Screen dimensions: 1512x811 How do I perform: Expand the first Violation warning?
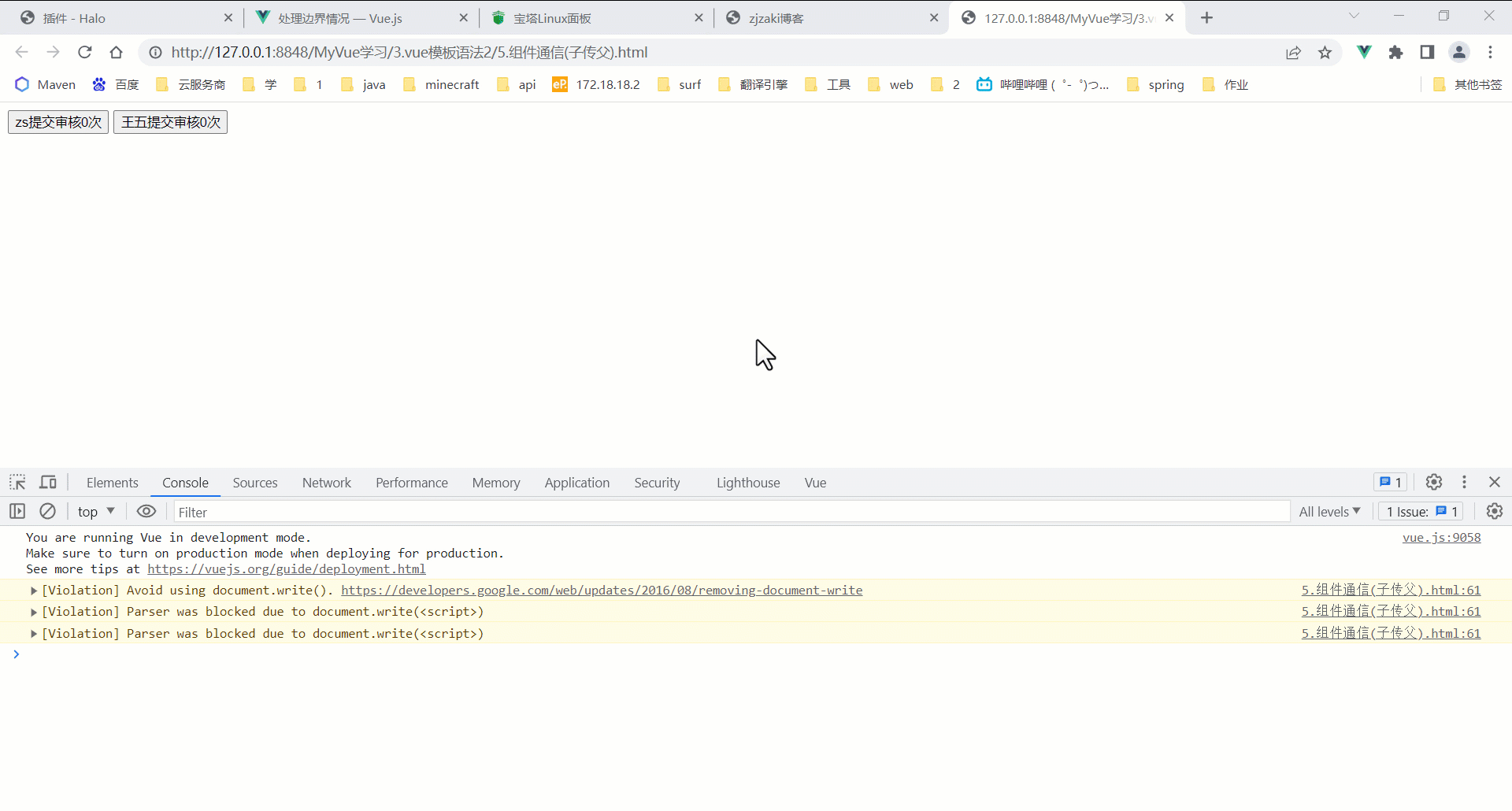pyautogui.click(x=33, y=590)
